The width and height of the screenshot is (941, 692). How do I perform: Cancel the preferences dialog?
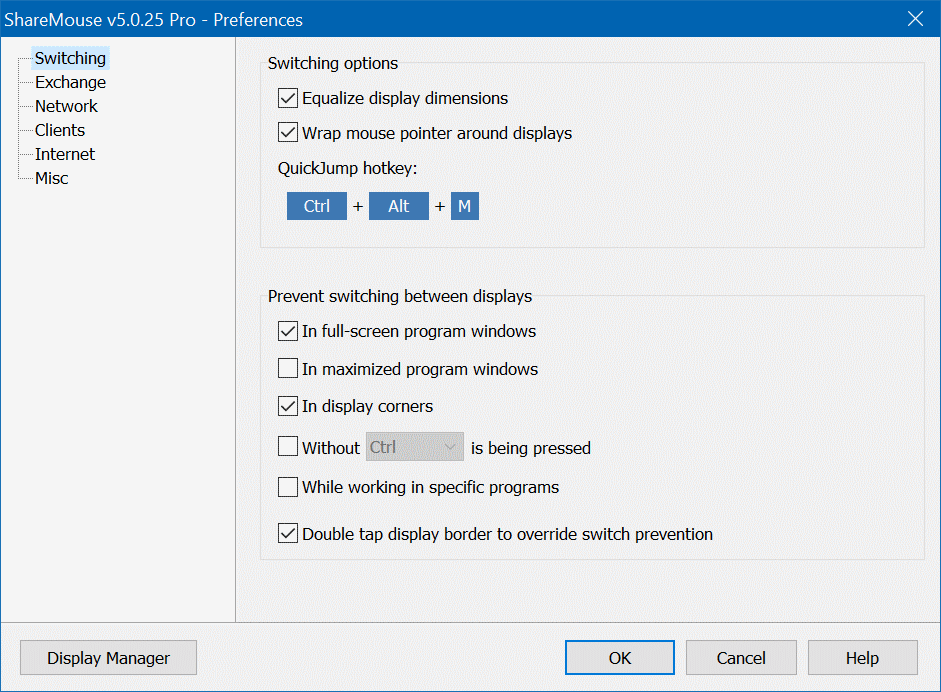pos(741,658)
